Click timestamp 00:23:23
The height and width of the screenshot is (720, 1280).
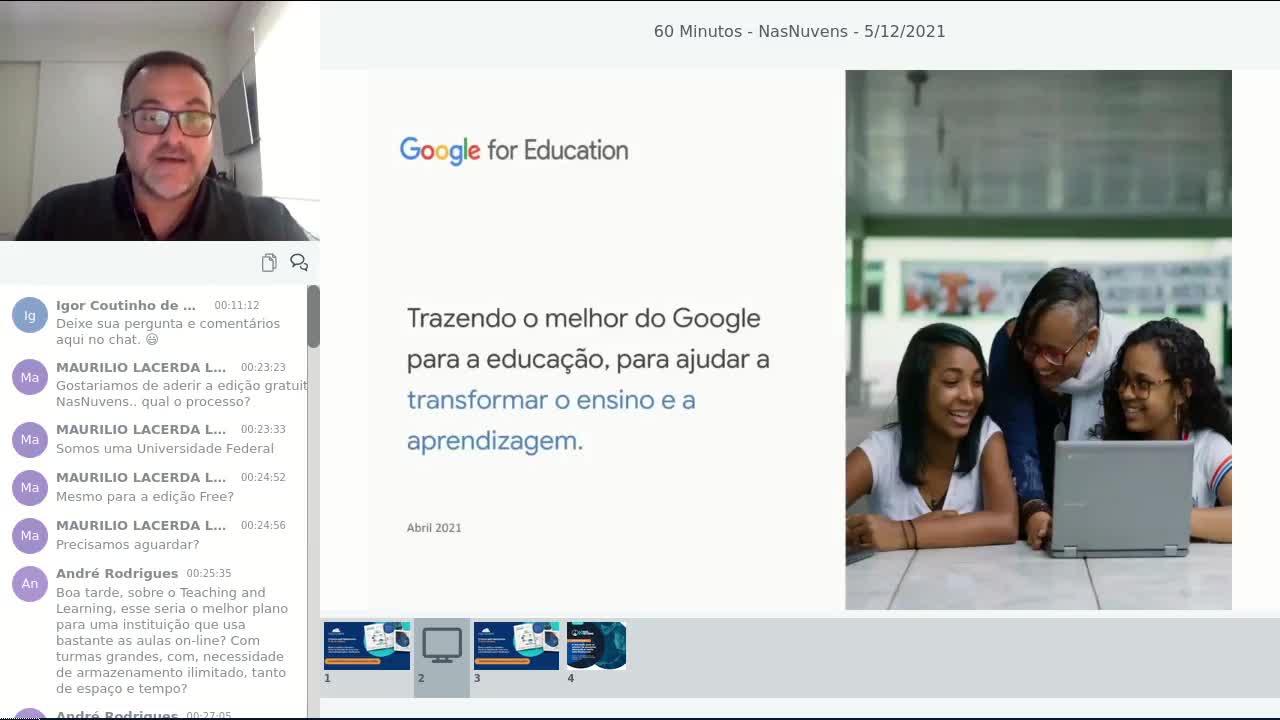263,367
